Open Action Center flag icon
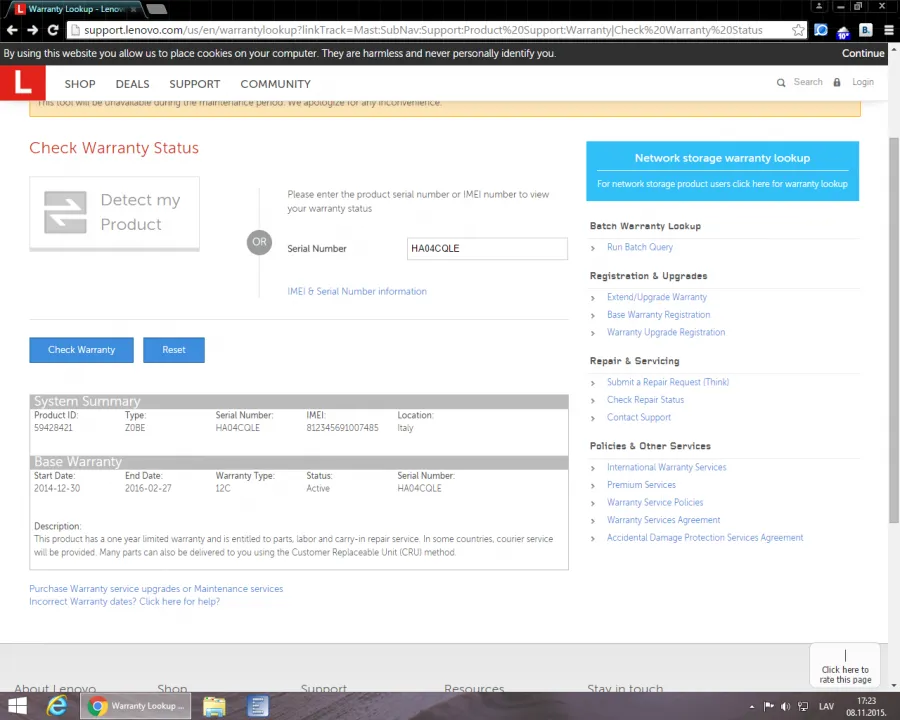The width and height of the screenshot is (900, 720). click(769, 706)
